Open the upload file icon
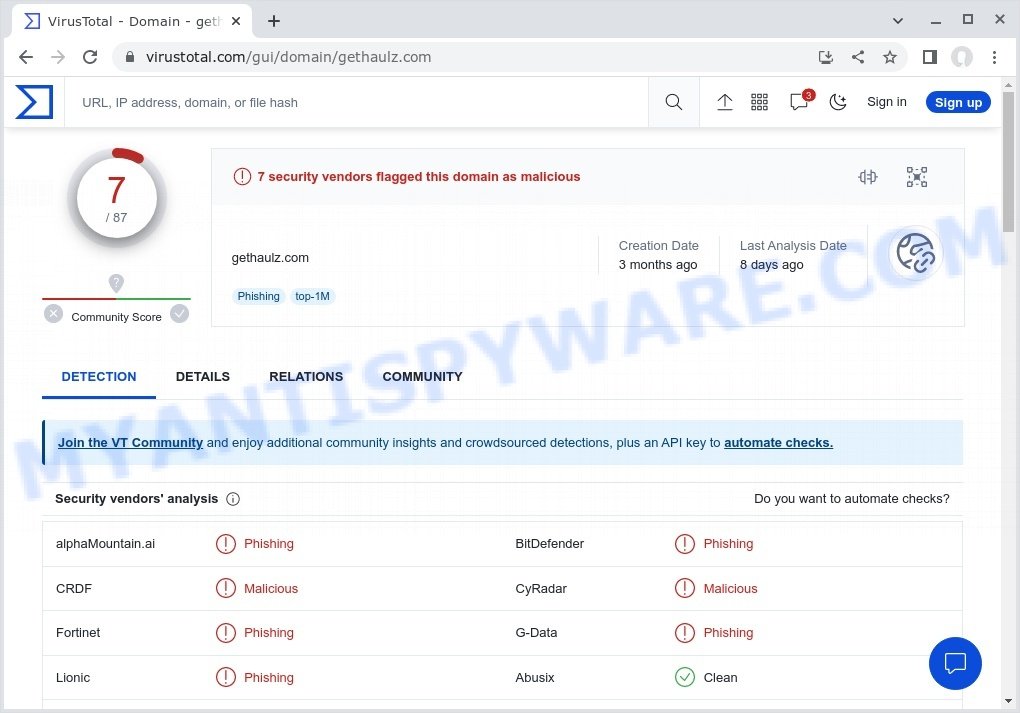Image resolution: width=1020 pixels, height=713 pixels. click(x=725, y=102)
